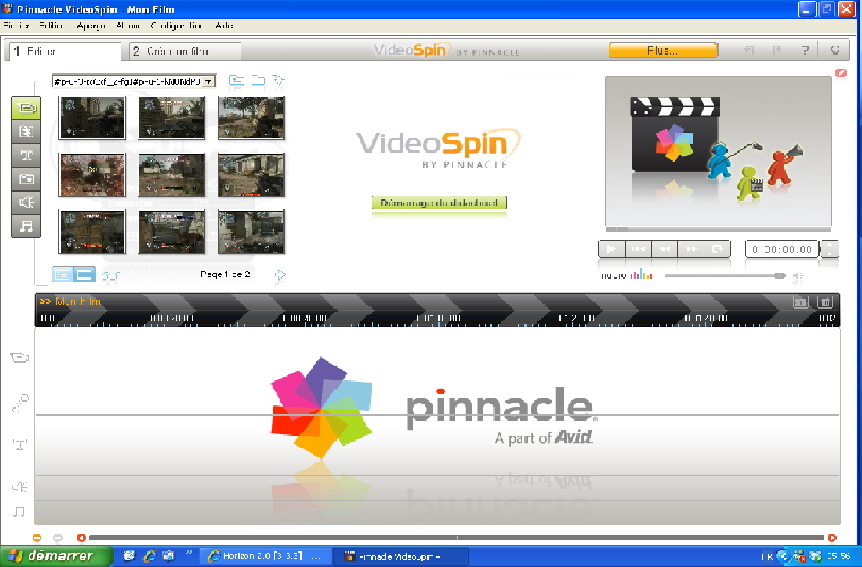
Task: Click the orange zoom out timeline button
Action: 37,537
